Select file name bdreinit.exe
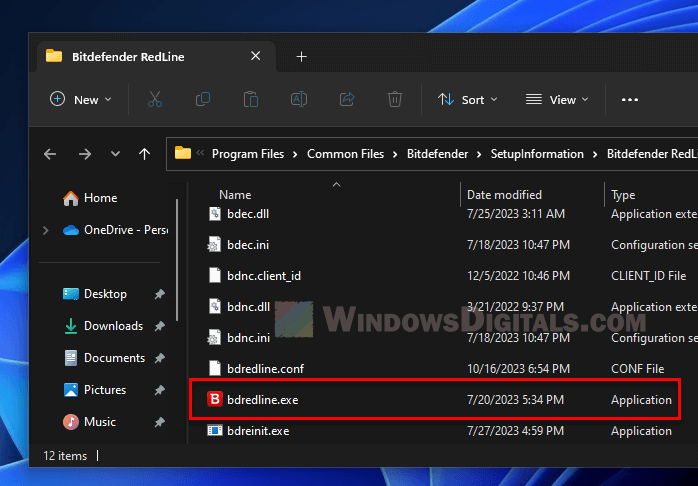The image size is (698, 486). point(258,431)
